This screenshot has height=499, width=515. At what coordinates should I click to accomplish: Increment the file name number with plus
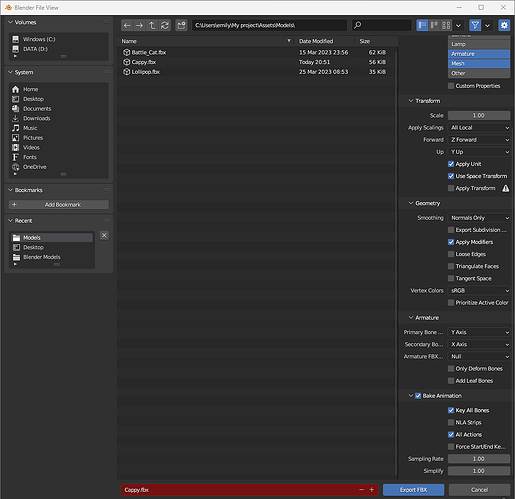tap(372, 490)
